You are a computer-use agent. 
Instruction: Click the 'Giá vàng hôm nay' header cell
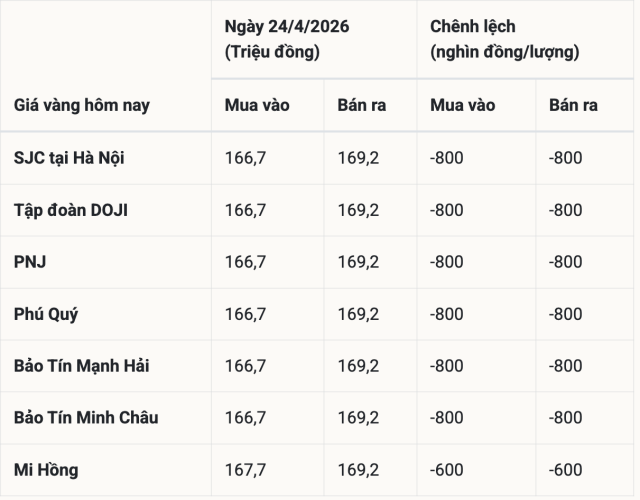pos(82,105)
